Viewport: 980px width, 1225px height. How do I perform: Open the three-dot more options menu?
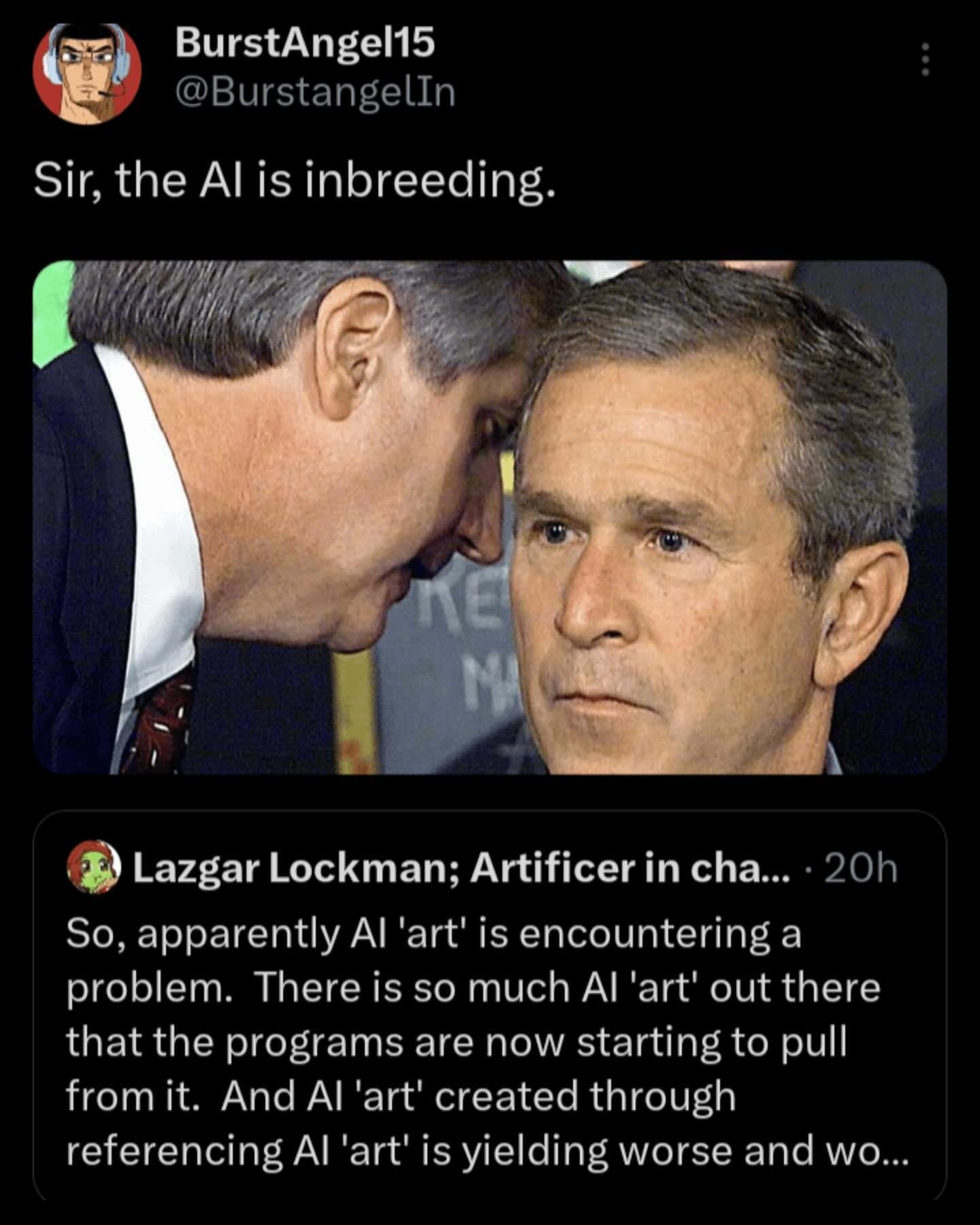coord(924,60)
